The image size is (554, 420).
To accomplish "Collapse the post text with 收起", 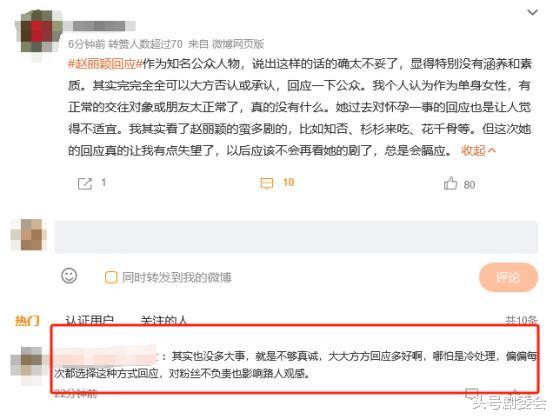I will coord(478,150).
